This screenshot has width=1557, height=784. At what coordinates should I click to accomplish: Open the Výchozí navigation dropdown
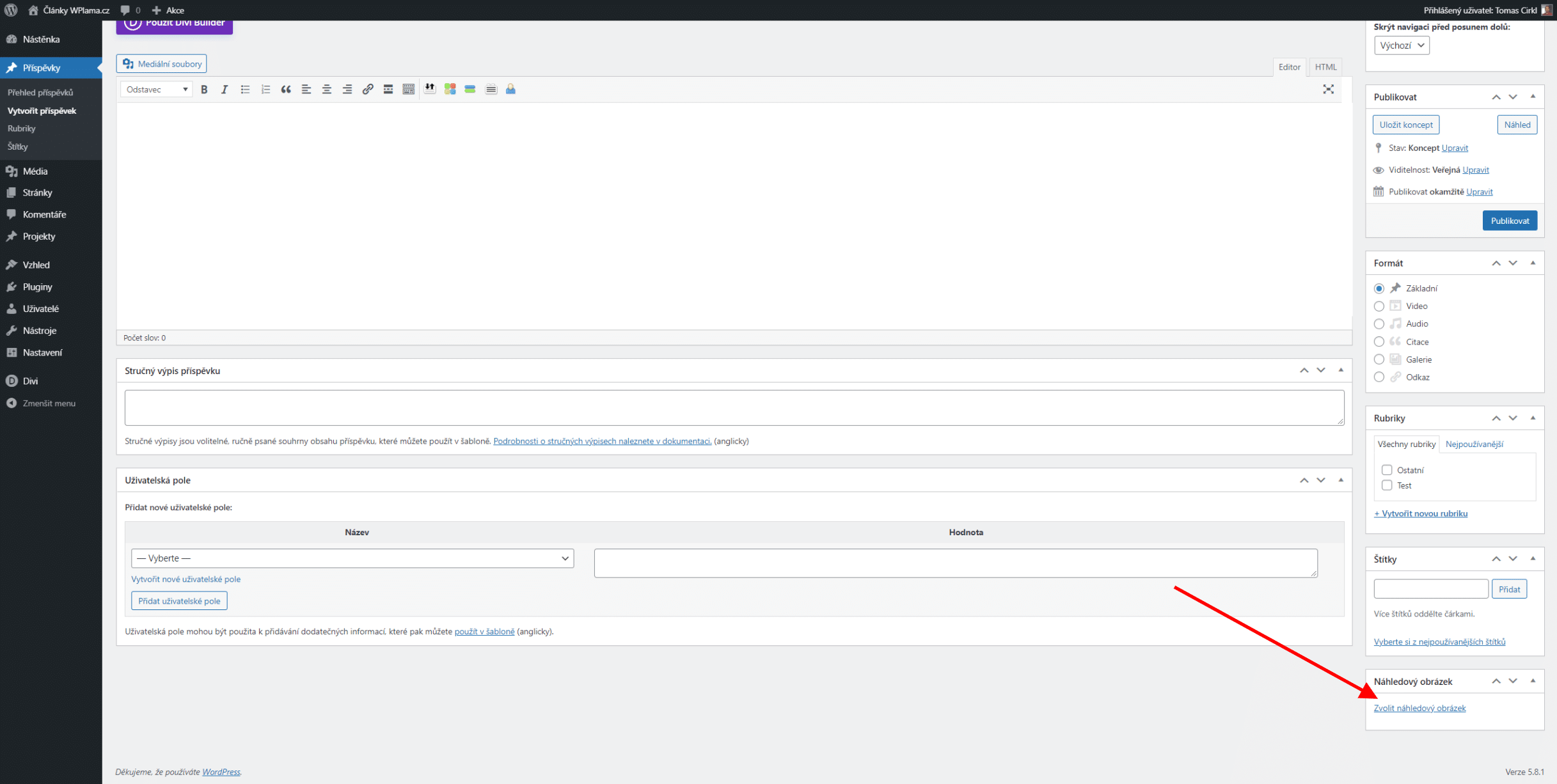point(1402,45)
